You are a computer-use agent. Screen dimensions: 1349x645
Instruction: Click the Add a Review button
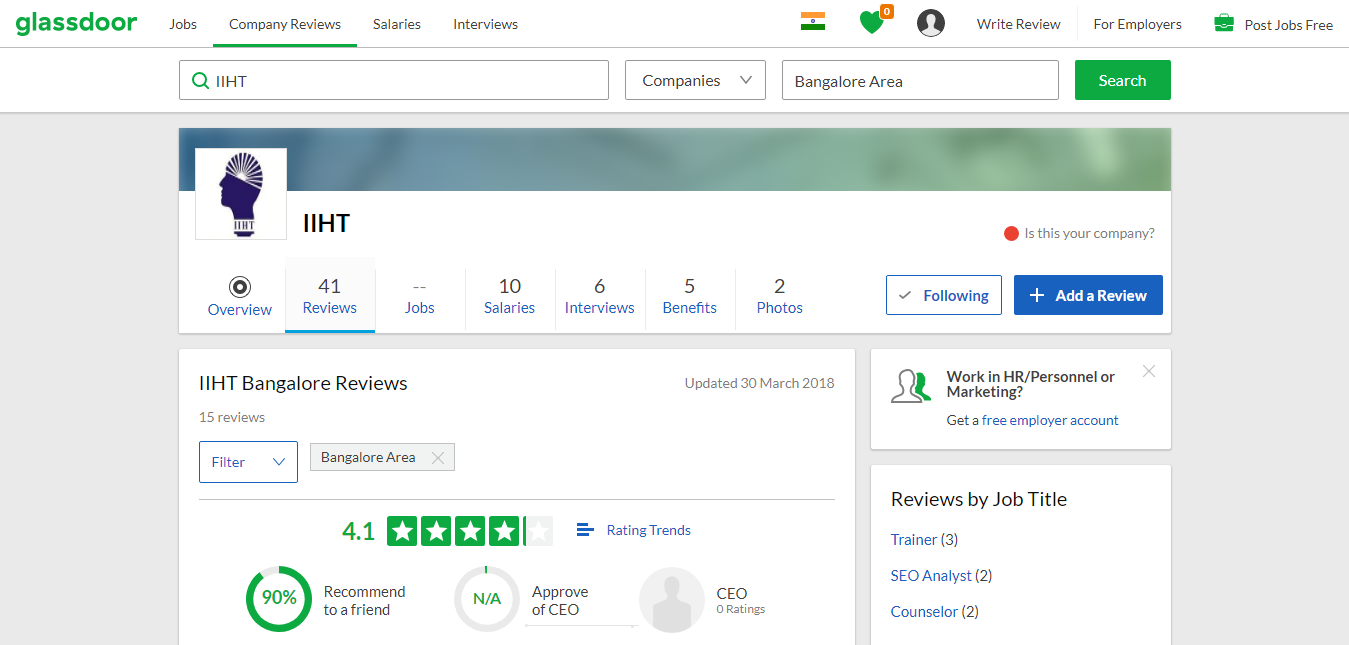(x=1088, y=294)
